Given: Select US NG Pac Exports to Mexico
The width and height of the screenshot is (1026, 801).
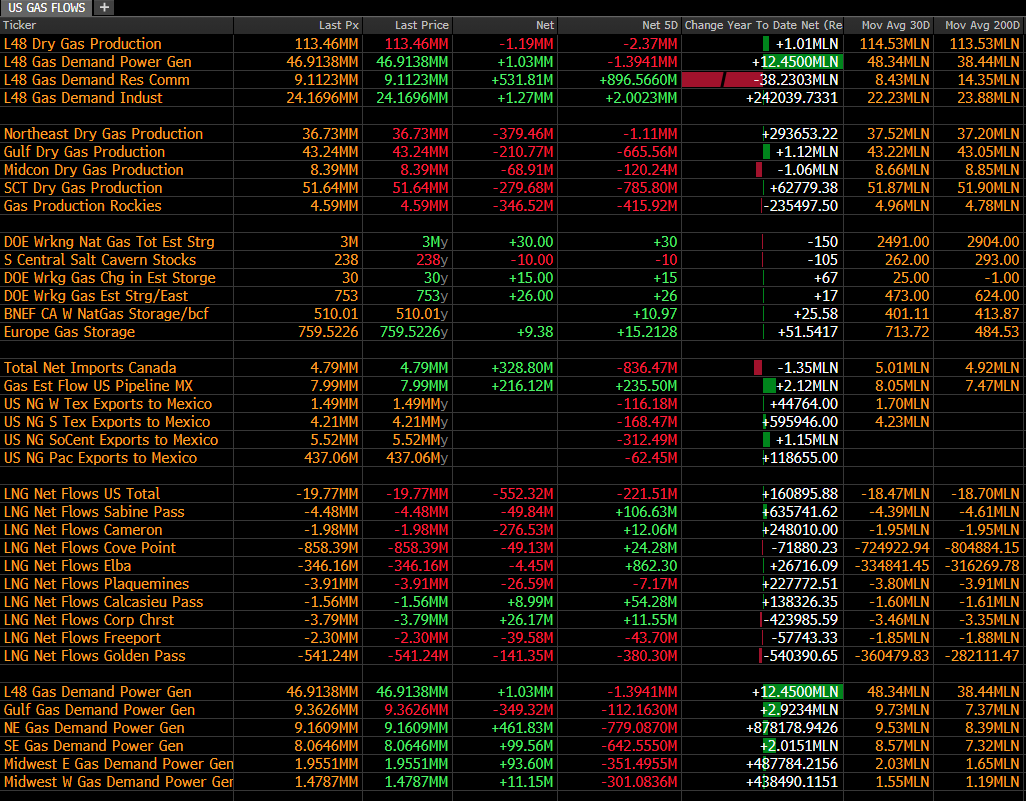Looking at the screenshot, I should 100,458.
